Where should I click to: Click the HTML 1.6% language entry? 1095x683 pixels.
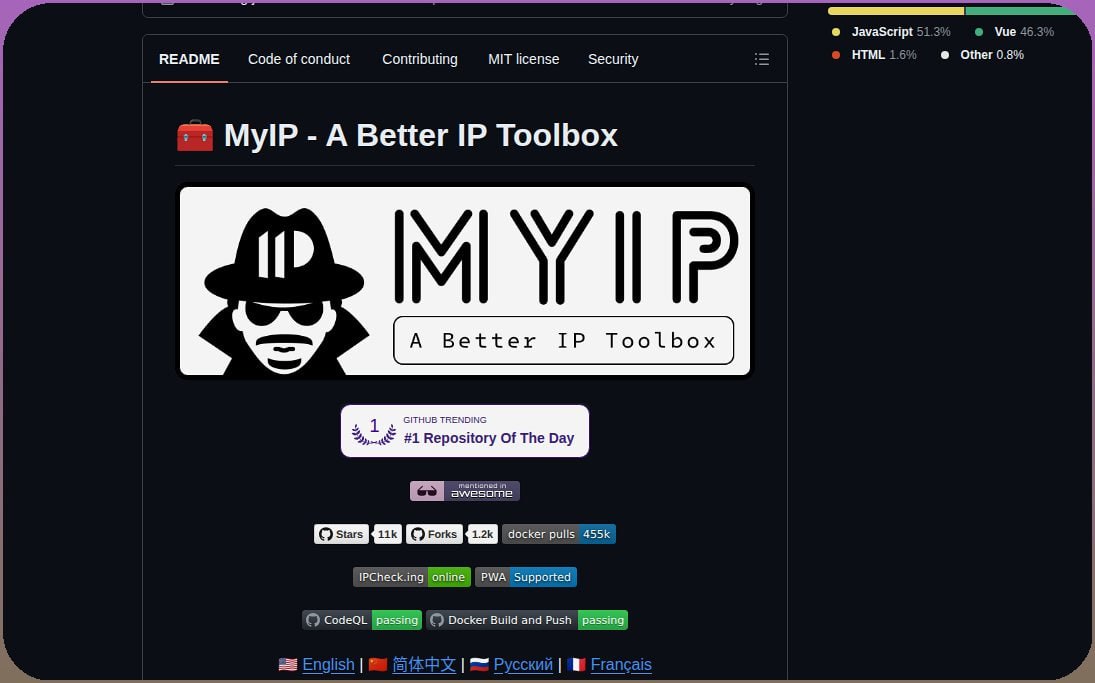coord(874,55)
